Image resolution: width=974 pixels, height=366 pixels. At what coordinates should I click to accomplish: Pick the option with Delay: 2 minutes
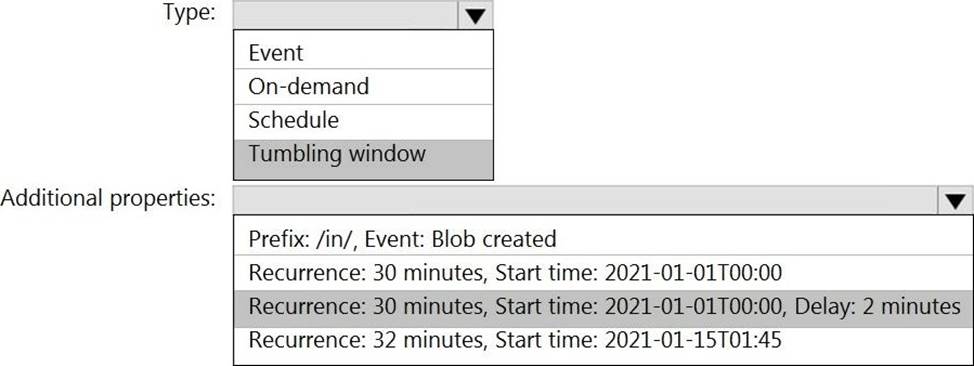coord(603,306)
